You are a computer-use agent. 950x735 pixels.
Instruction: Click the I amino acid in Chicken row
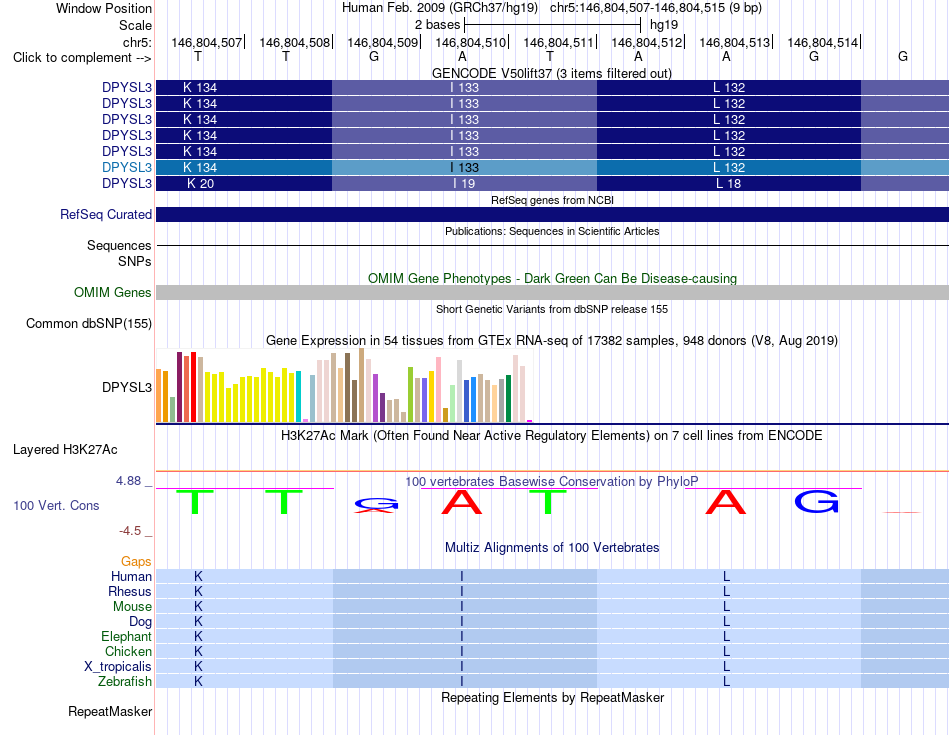point(462,651)
